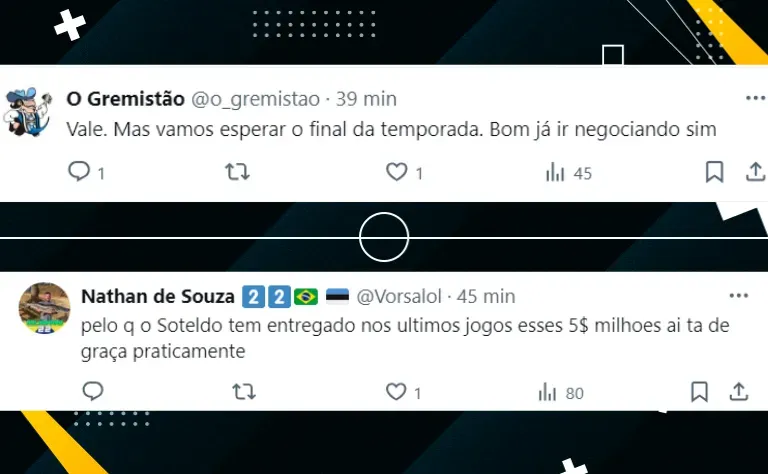Reply to O Gremistão's tweet
This screenshot has height=474, width=768.
[79, 172]
